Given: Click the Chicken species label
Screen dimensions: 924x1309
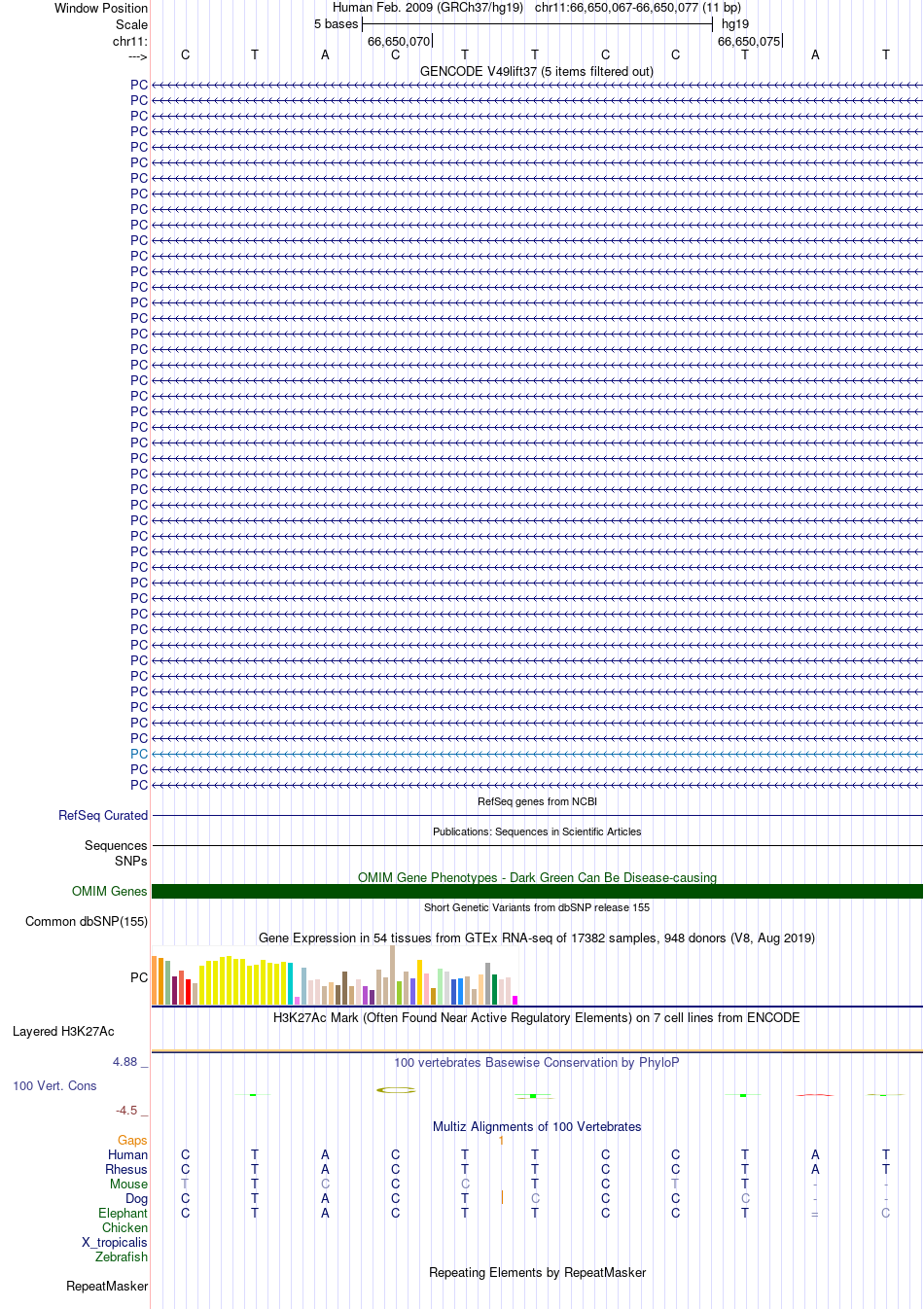Looking at the screenshot, I should [x=124, y=1227].
